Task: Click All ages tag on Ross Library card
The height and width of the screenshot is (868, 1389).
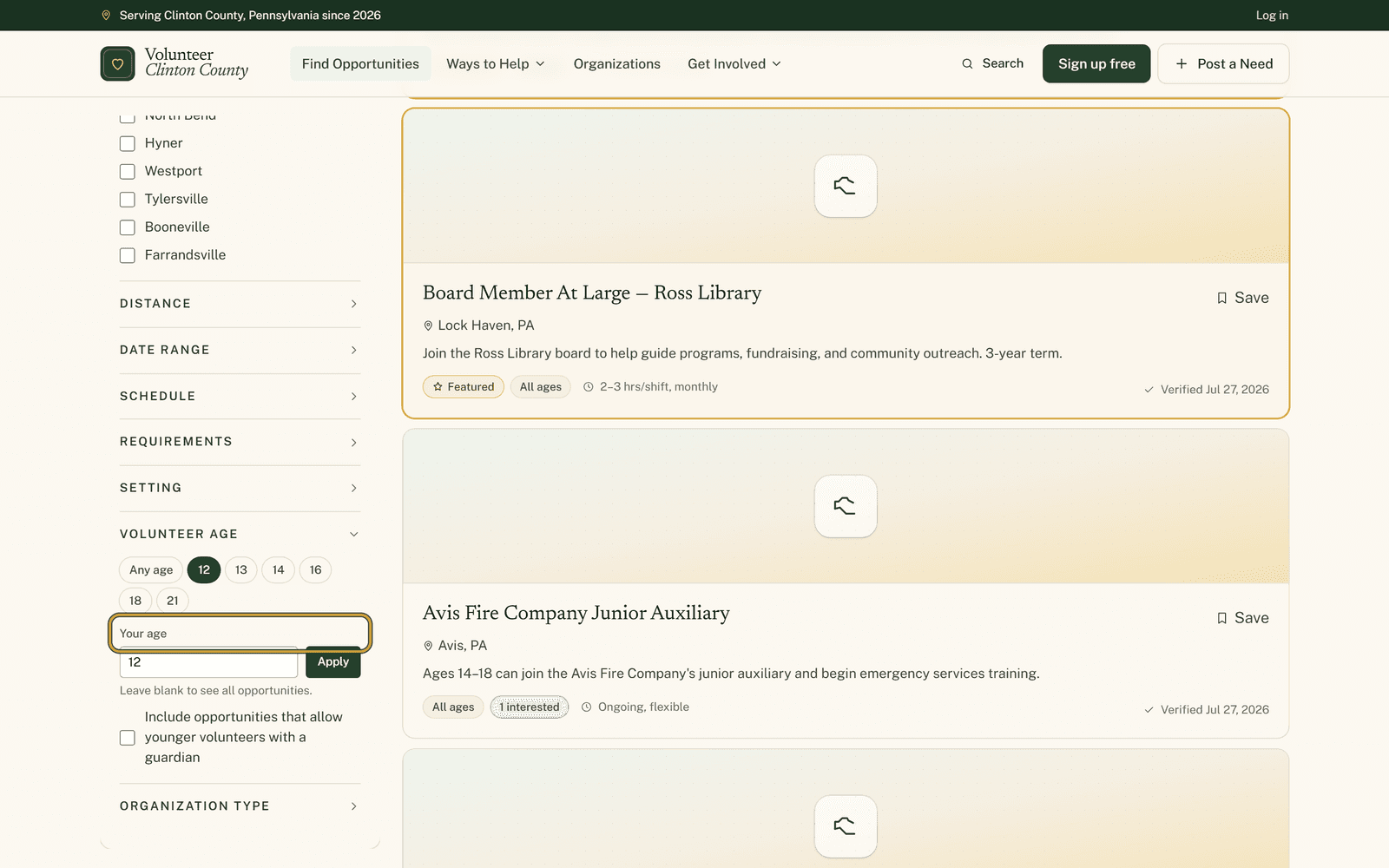Action: [541, 387]
